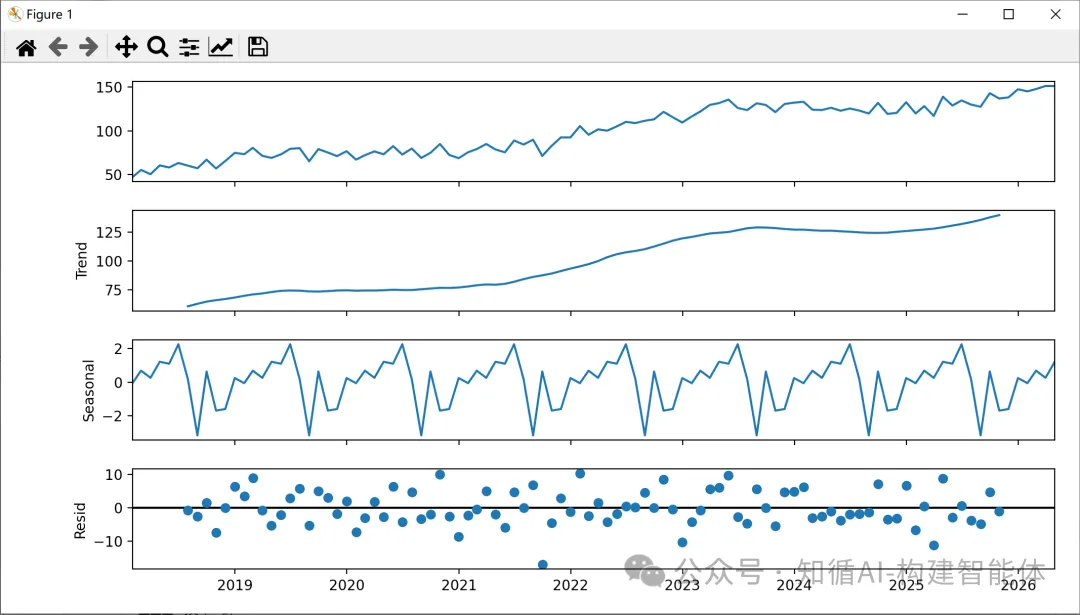The width and height of the screenshot is (1080, 615).
Task: Reset the plot to original Home view
Action: tap(26, 47)
